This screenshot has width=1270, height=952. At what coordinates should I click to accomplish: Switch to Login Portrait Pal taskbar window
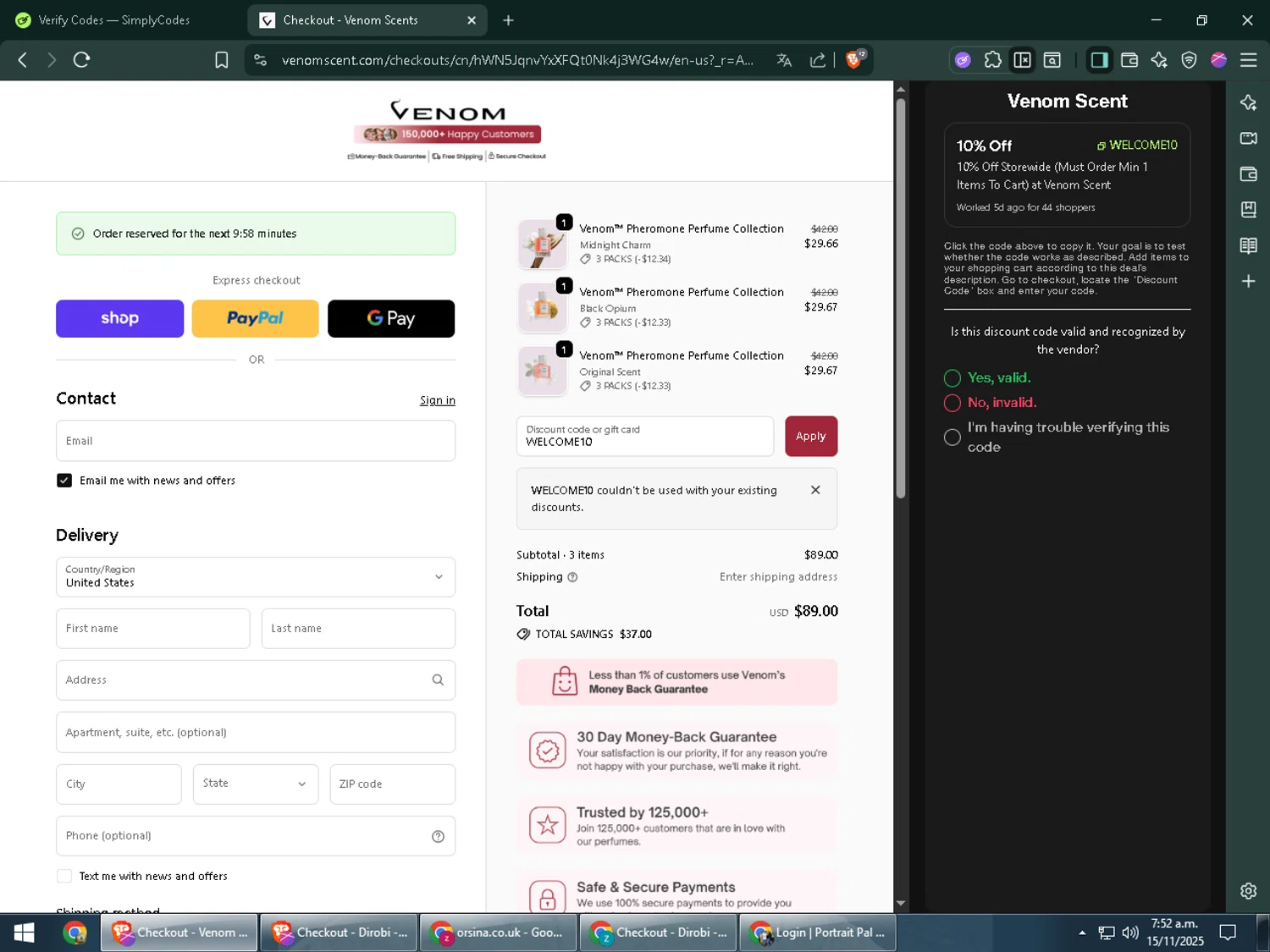(x=818, y=933)
